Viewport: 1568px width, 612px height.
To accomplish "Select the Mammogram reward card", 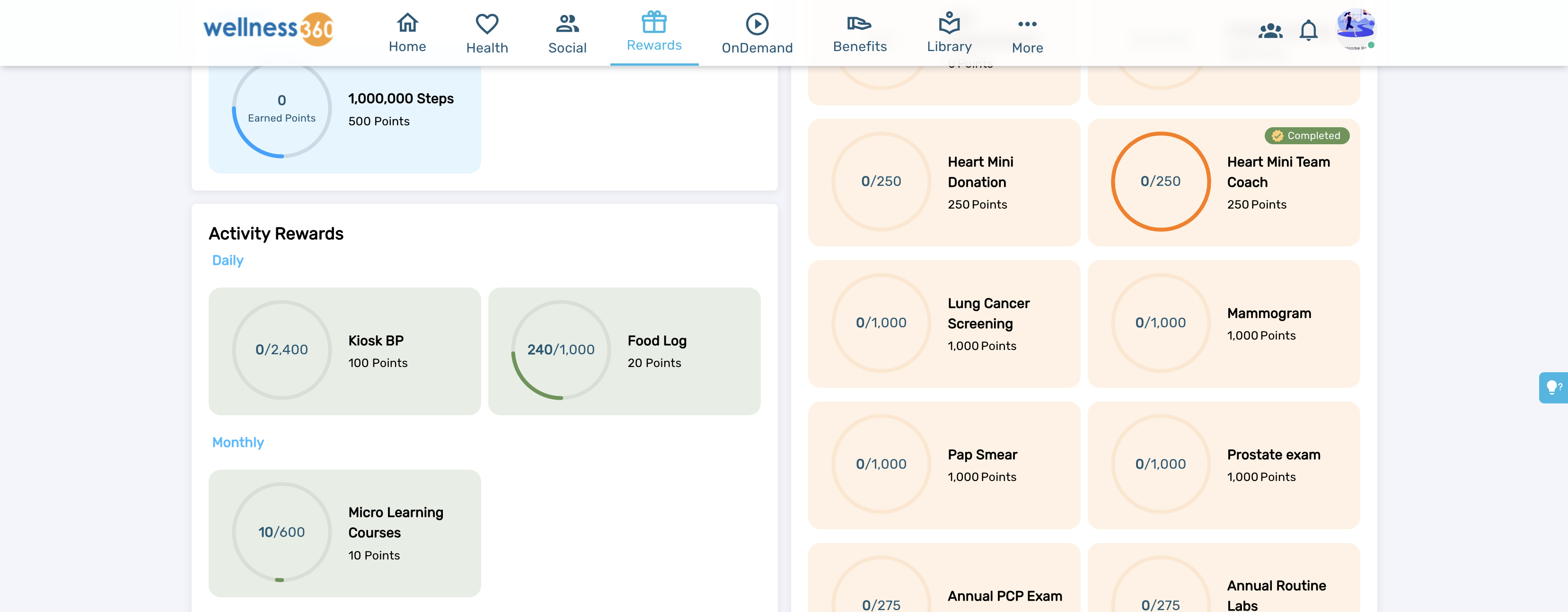I will coord(1223,323).
